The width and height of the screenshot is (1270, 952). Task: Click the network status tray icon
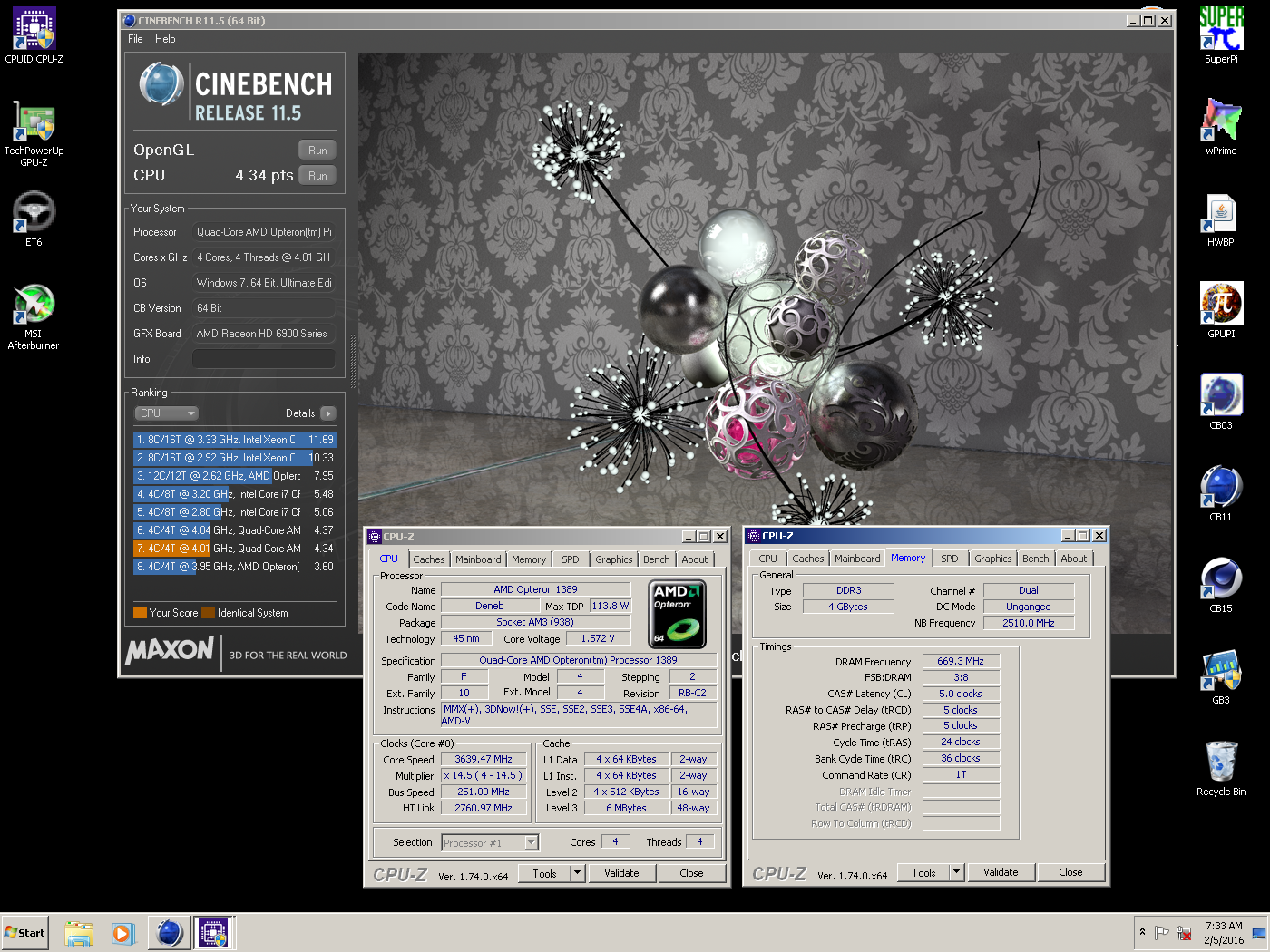point(1184,933)
